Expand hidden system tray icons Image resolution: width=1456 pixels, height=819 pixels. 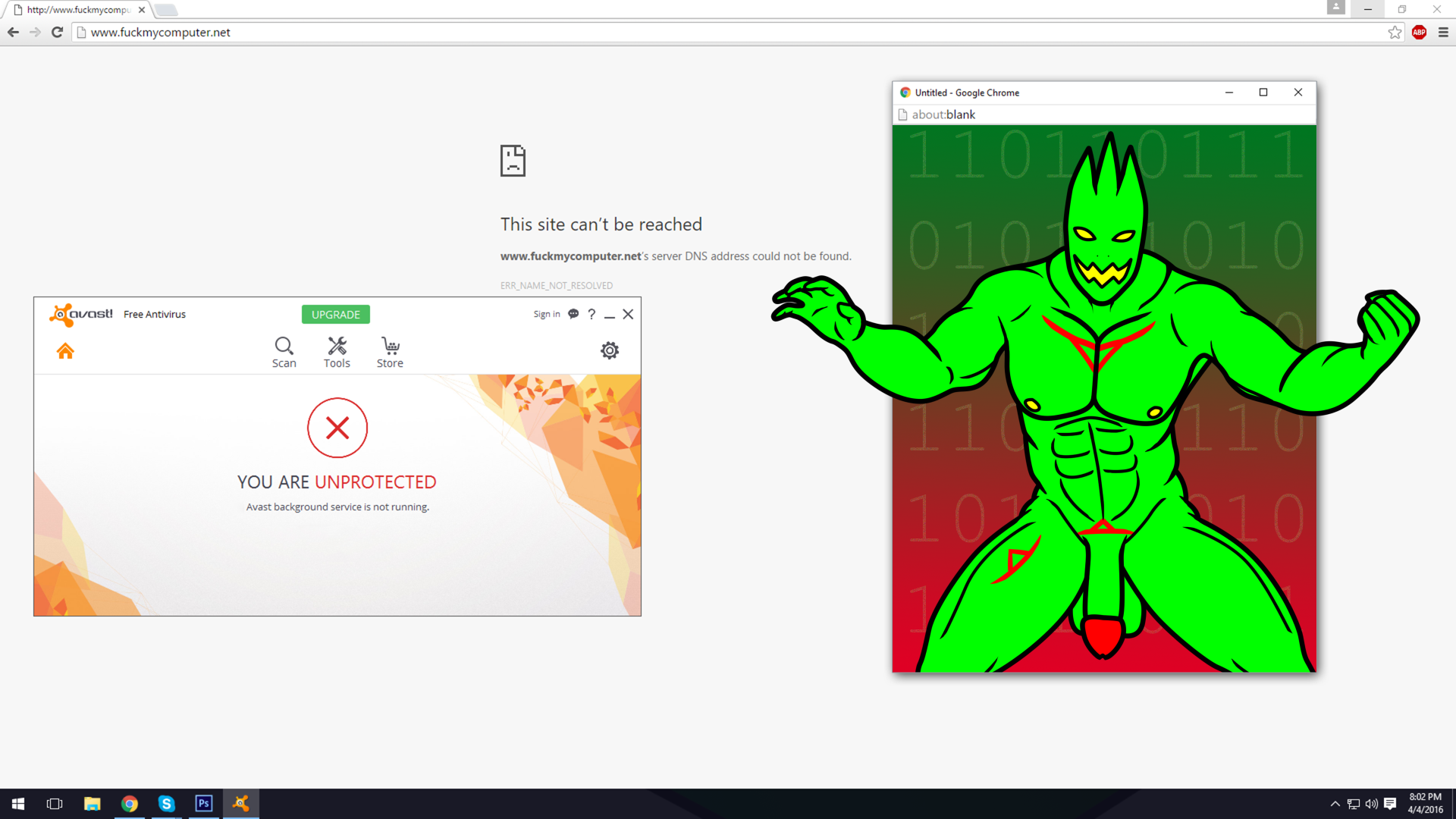click(1335, 804)
